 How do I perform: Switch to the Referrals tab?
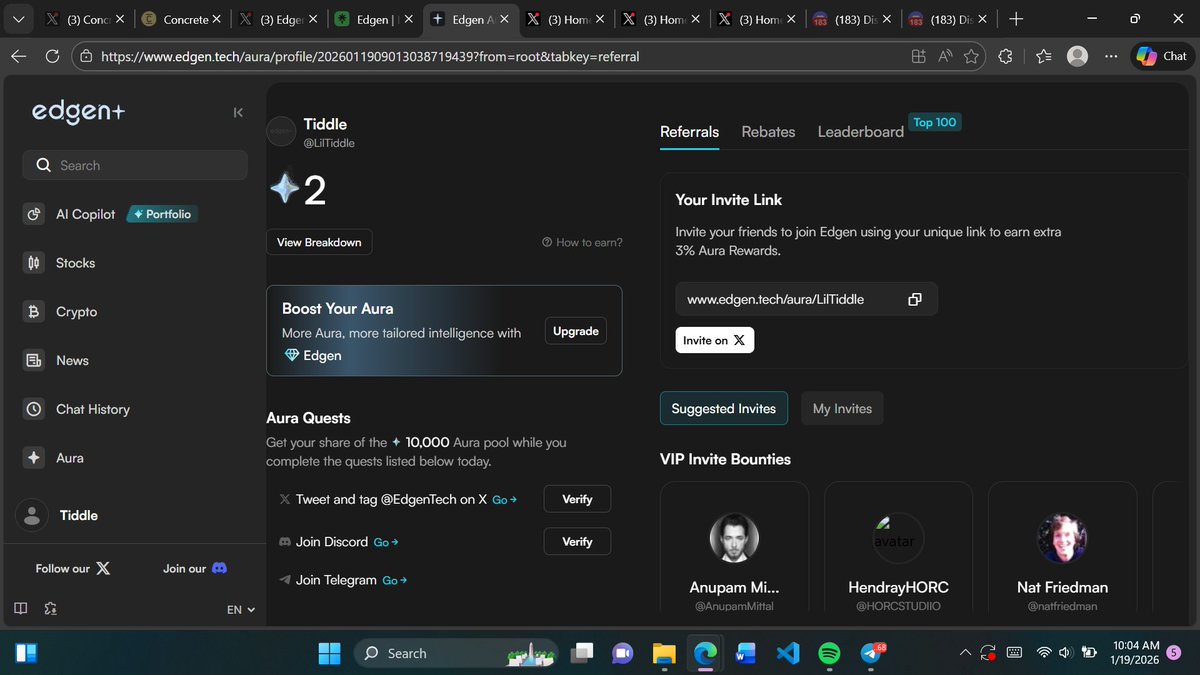(x=689, y=132)
